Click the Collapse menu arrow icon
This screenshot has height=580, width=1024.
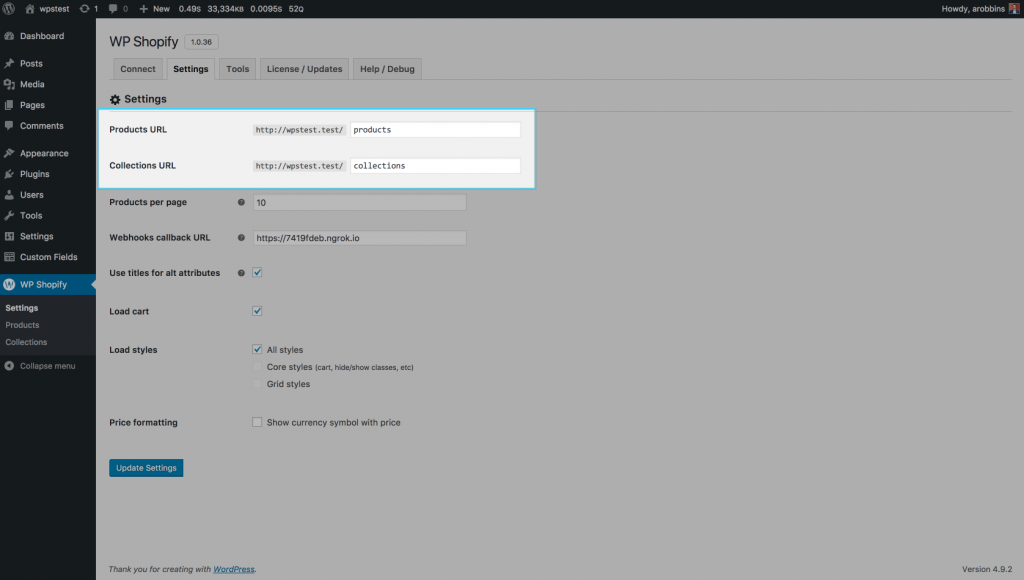point(9,366)
